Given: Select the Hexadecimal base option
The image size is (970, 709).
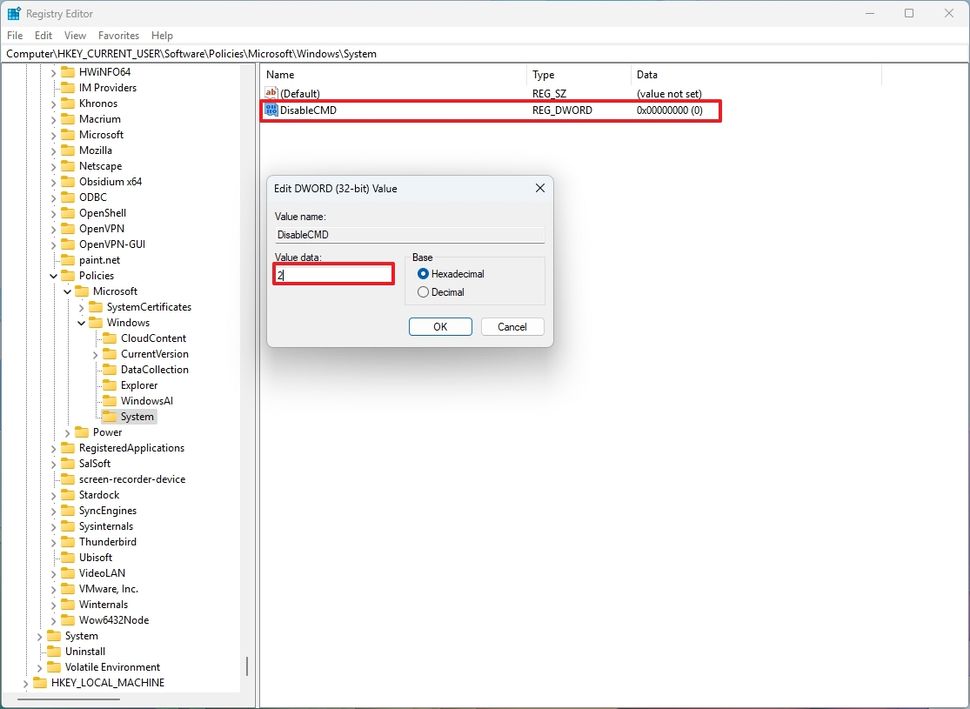Looking at the screenshot, I should click(423, 273).
